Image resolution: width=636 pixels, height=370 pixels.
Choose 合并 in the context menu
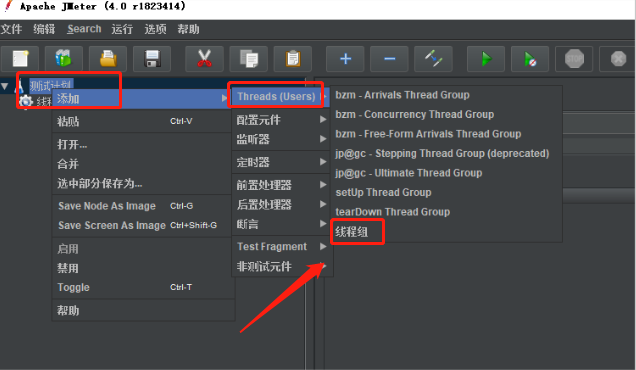[142, 164]
